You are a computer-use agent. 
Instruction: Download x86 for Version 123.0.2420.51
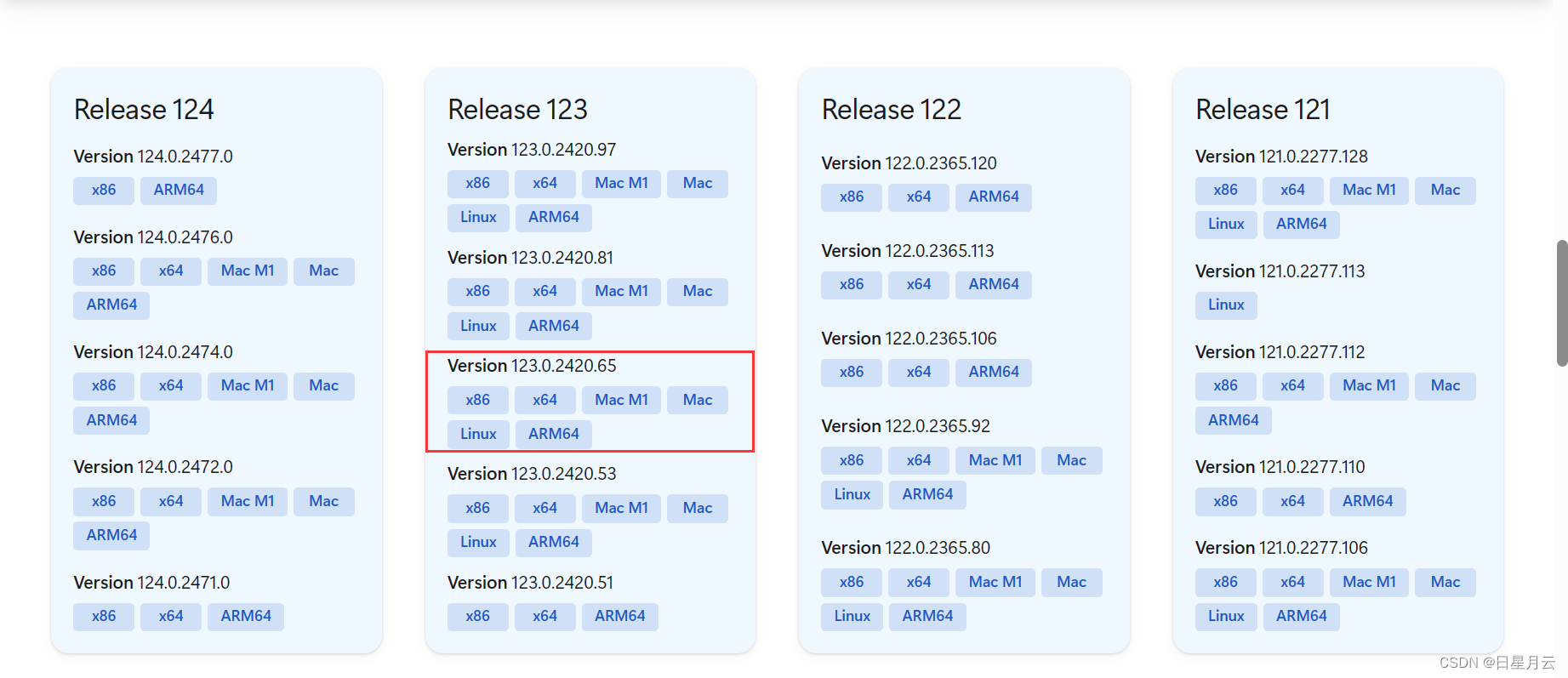coord(478,617)
